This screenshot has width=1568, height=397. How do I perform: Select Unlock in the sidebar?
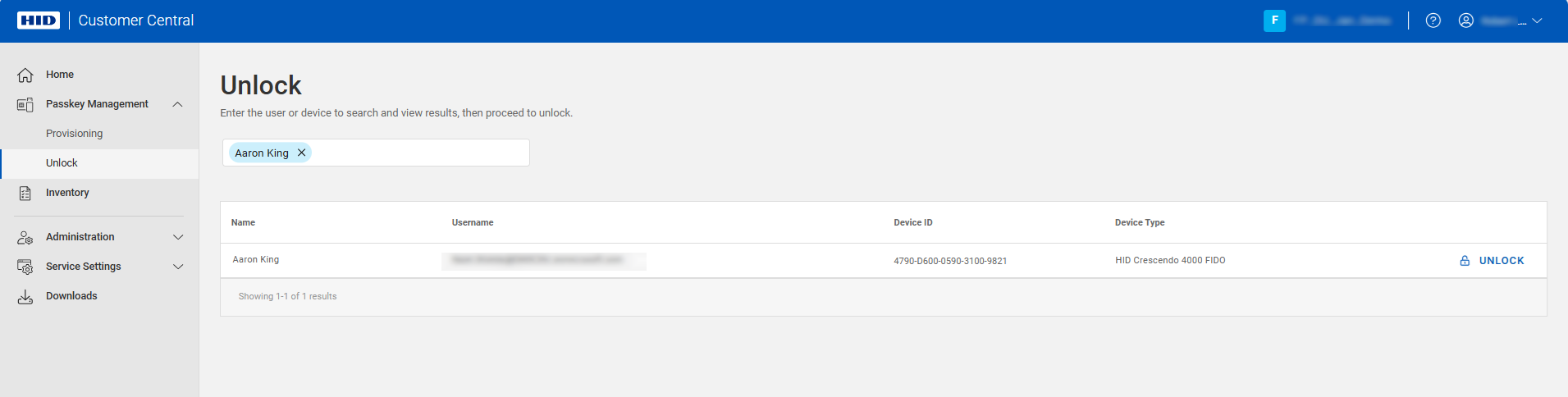pos(62,163)
